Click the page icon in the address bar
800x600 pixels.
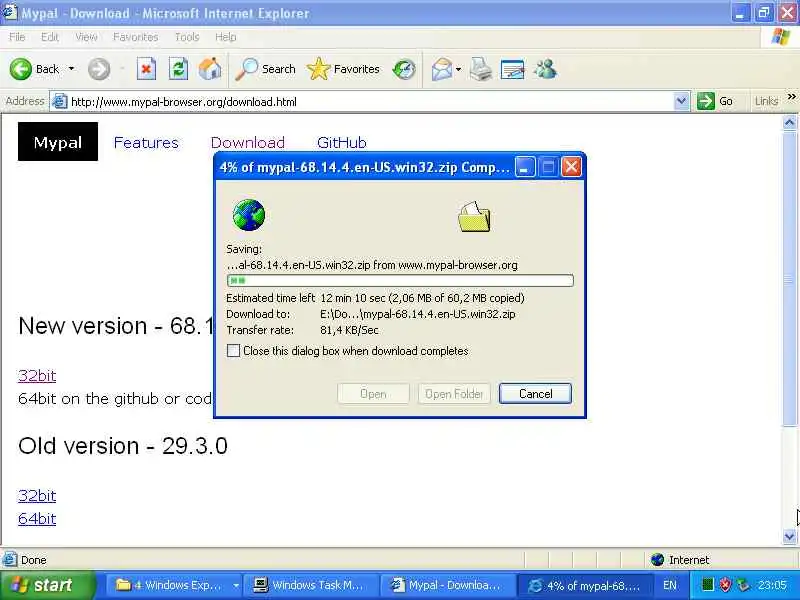(60, 102)
